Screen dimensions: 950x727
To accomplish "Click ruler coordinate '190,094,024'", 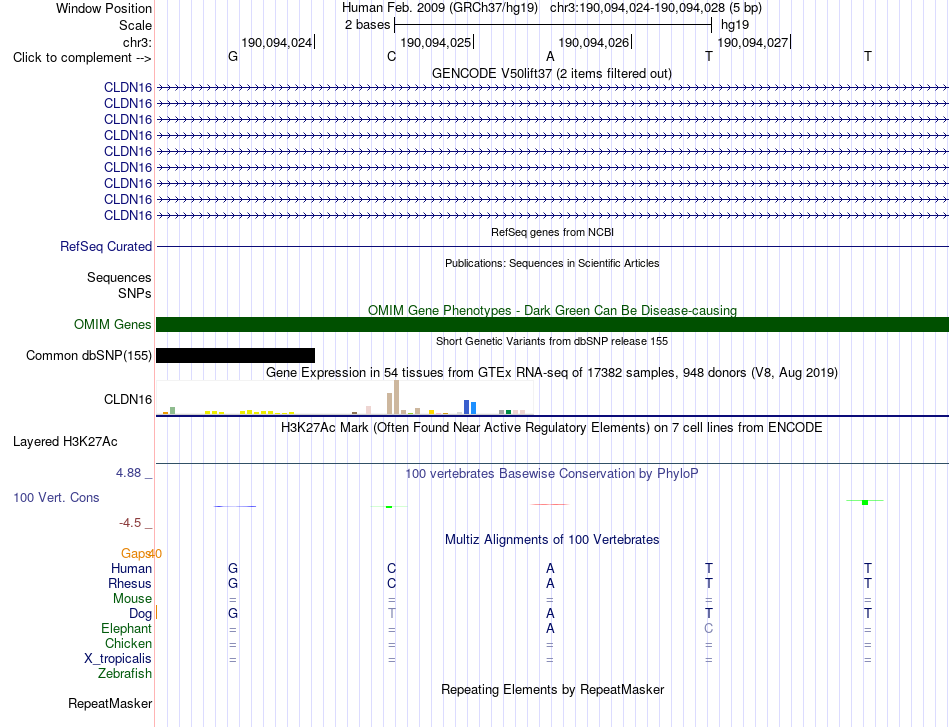I will 276,42.
